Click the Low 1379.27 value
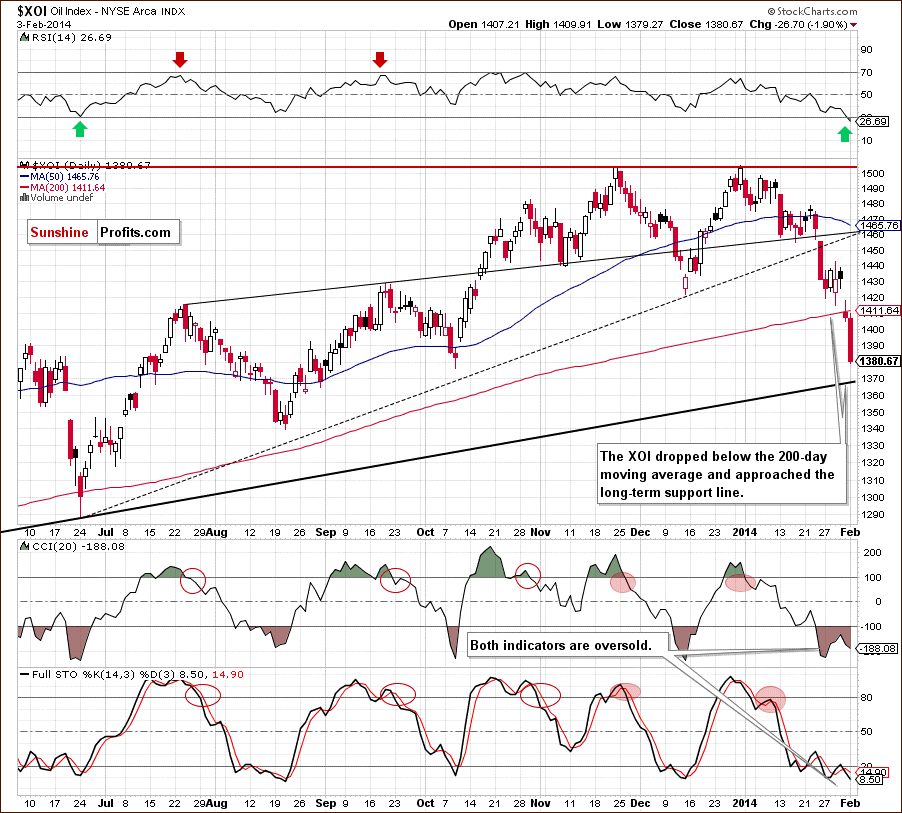Image resolution: width=902 pixels, height=813 pixels. [630, 24]
